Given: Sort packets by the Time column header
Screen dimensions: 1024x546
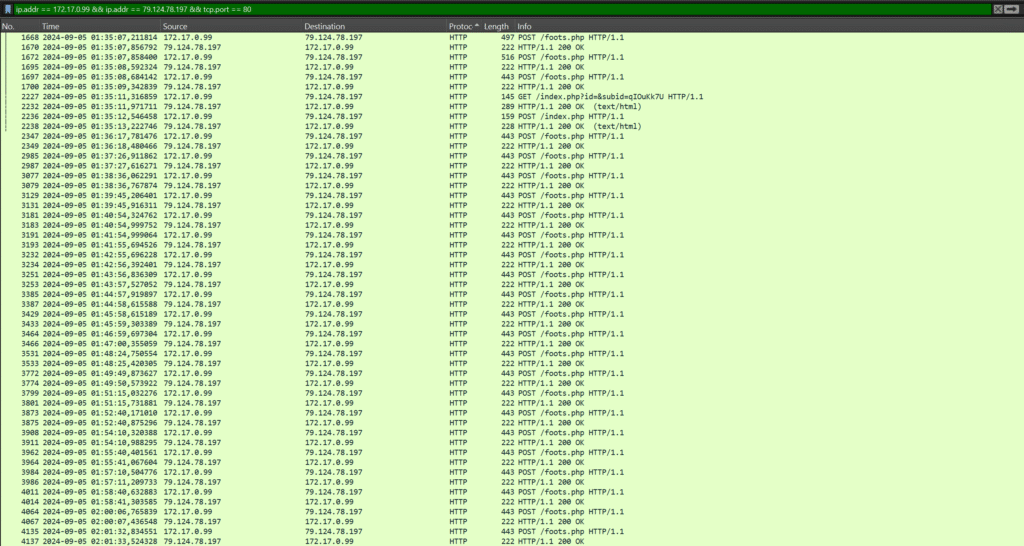Looking at the screenshot, I should 101,27.
